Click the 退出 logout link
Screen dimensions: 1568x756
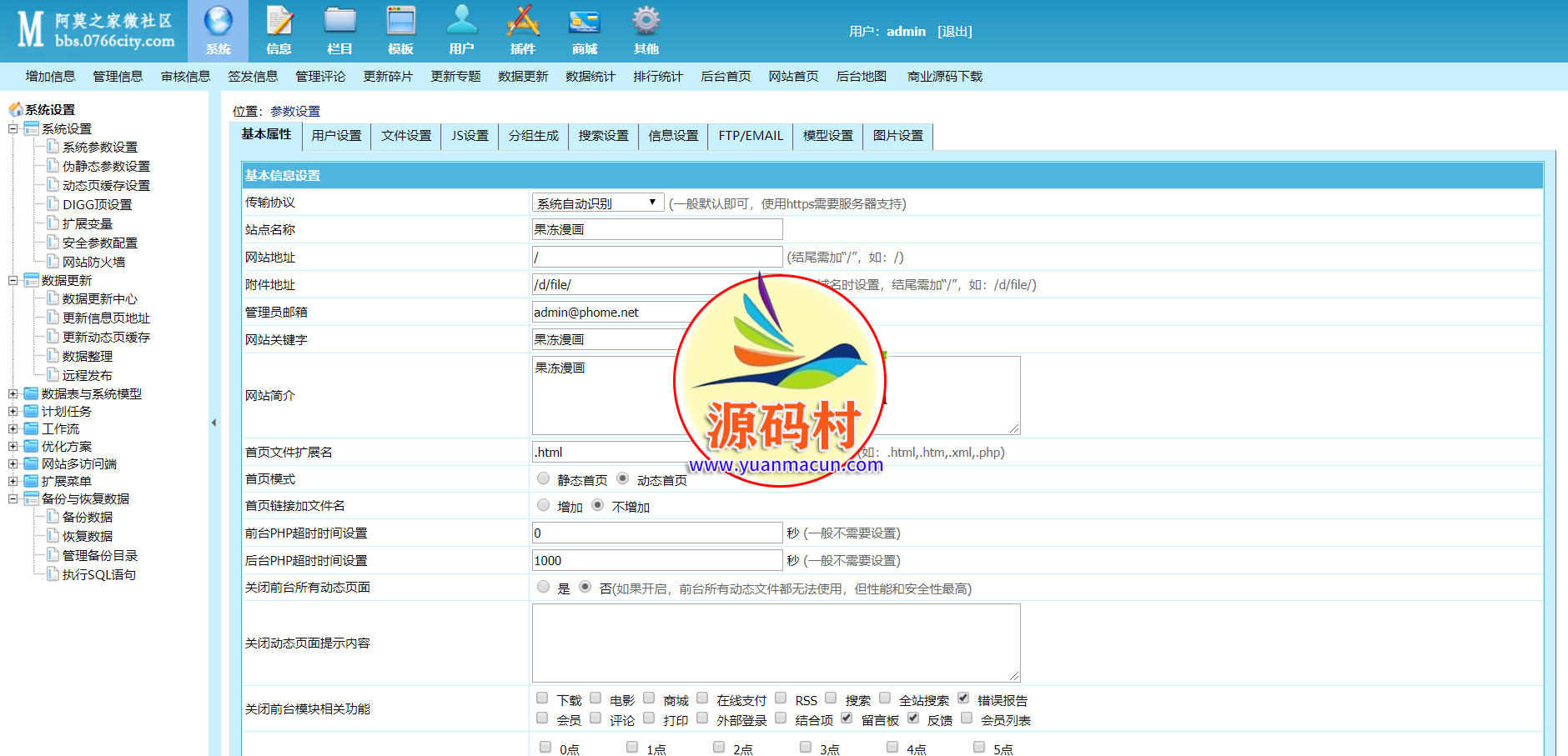coord(954,32)
